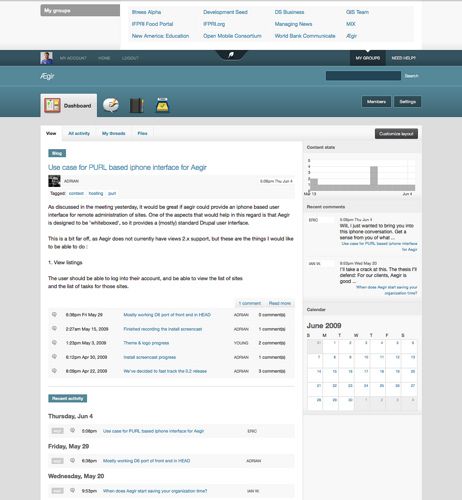Open the New America: Education group
The width and height of the screenshot is (462, 500).
point(160,36)
